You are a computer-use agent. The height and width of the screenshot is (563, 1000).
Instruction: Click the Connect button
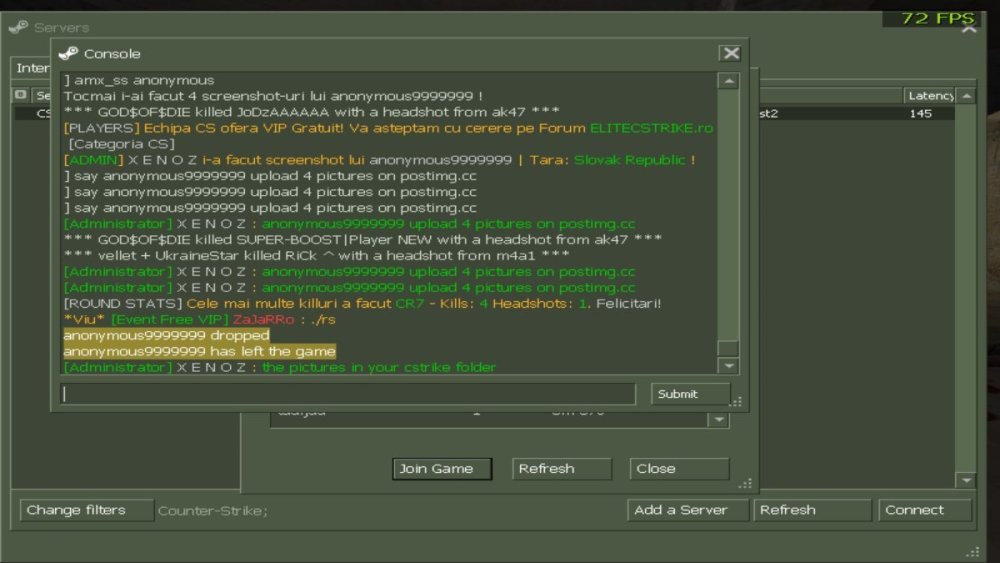925,510
